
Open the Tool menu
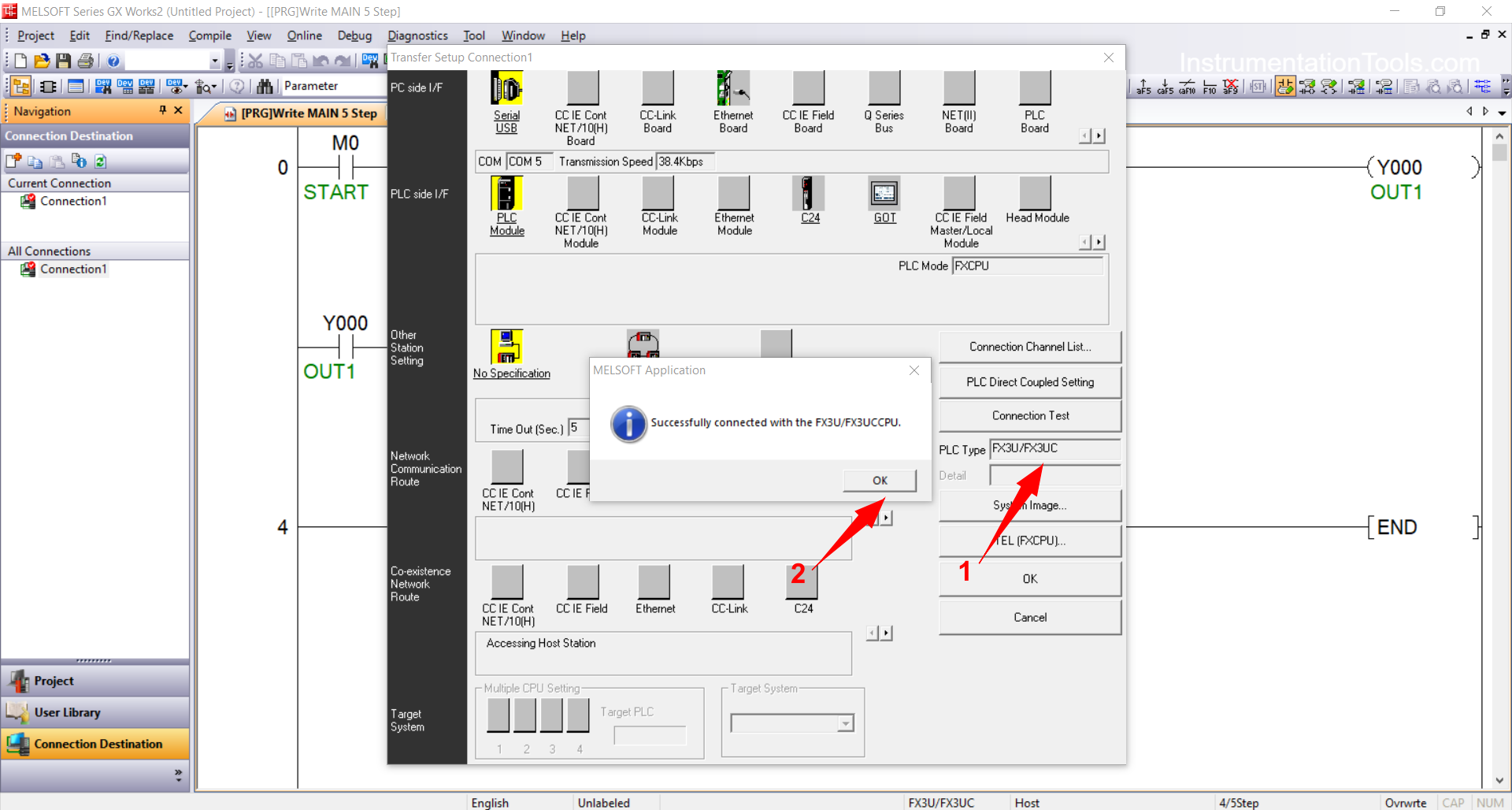[x=473, y=35]
